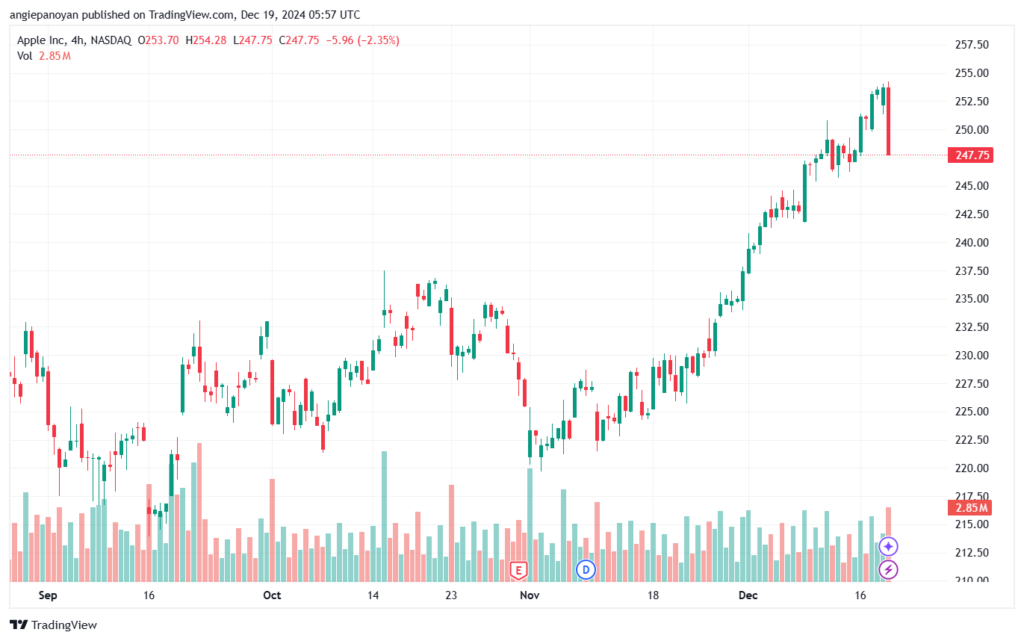Viewport: 1024px width, 641px height.
Task: Click the Sep label on time axis
Action: [48, 595]
